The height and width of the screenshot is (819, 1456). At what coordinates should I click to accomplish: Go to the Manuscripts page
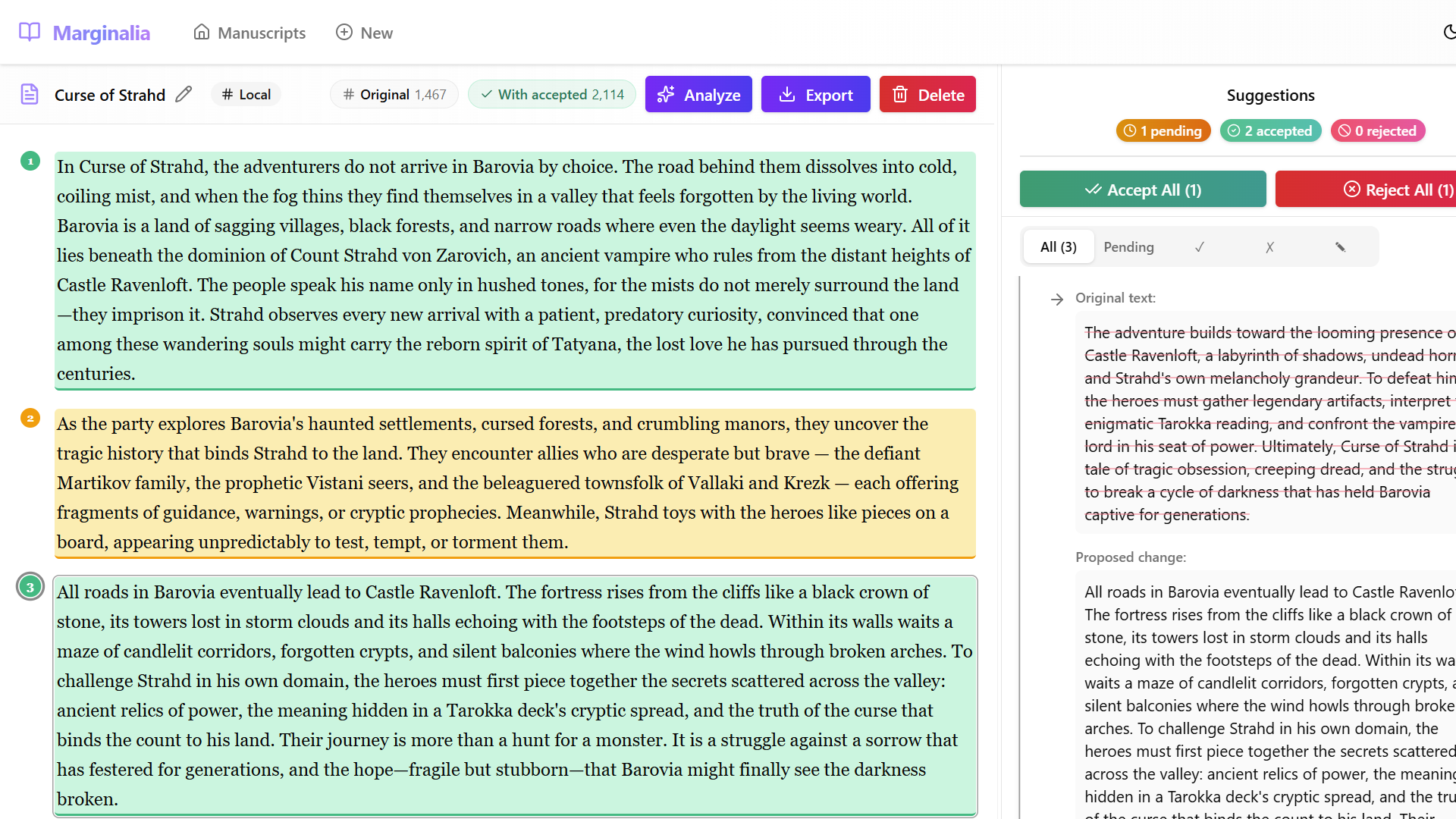(x=249, y=33)
